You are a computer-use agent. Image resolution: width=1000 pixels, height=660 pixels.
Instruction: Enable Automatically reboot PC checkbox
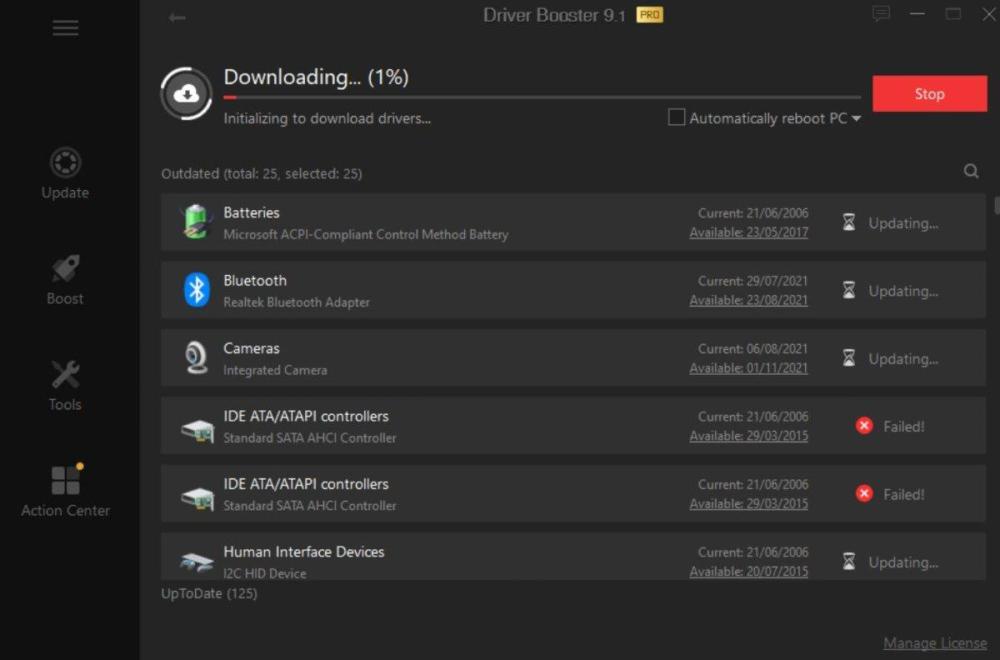point(676,117)
